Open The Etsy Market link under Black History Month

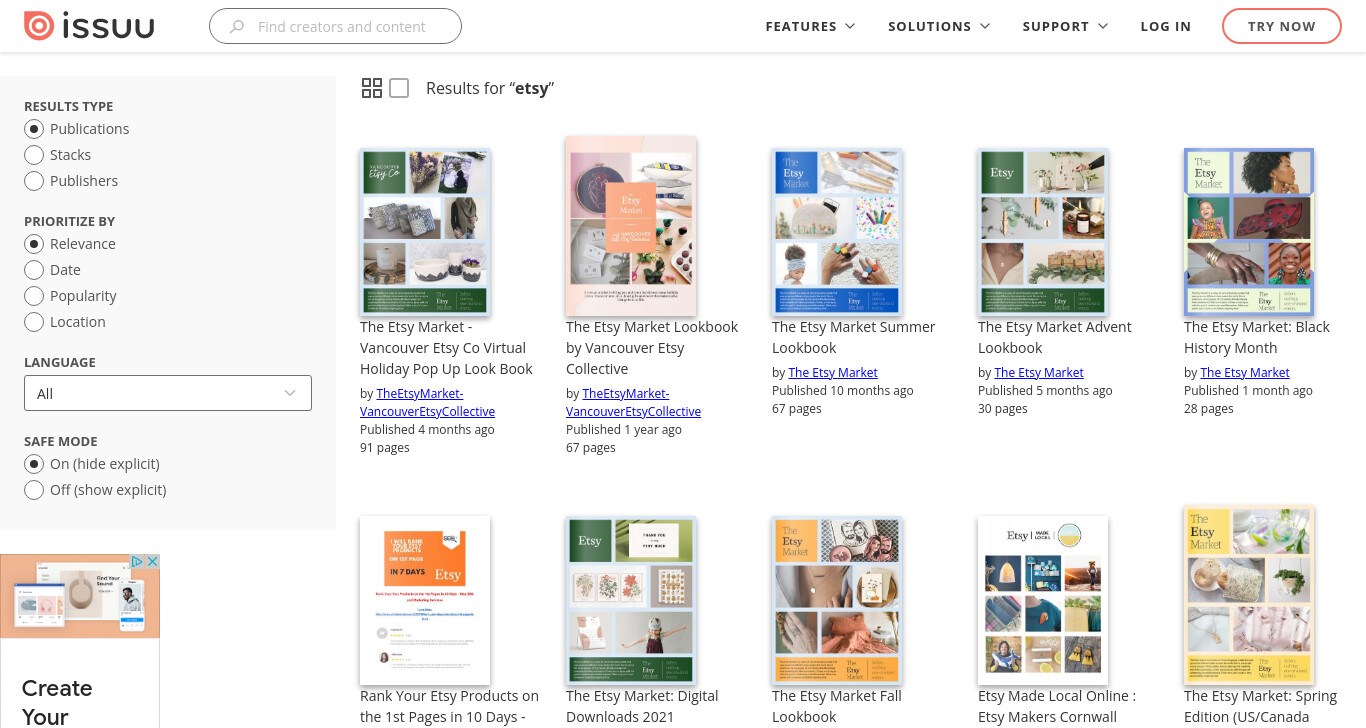click(x=1245, y=373)
